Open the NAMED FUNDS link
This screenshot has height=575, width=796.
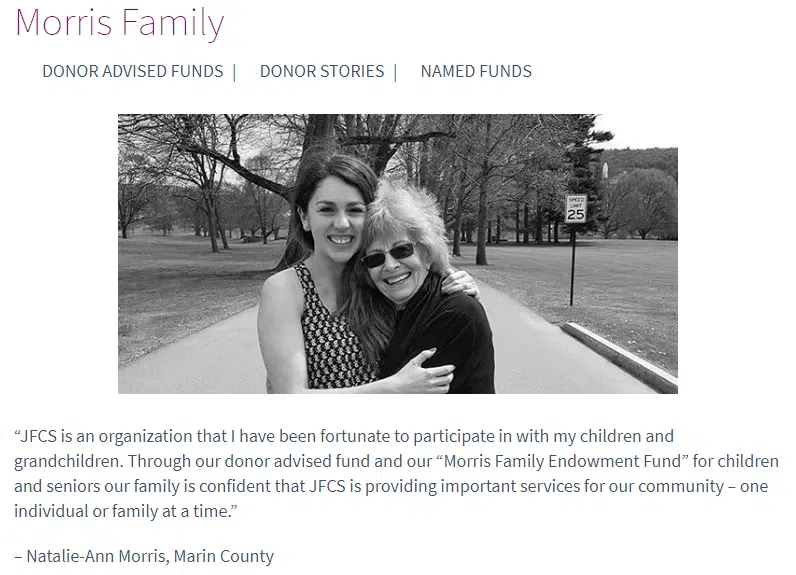click(476, 71)
